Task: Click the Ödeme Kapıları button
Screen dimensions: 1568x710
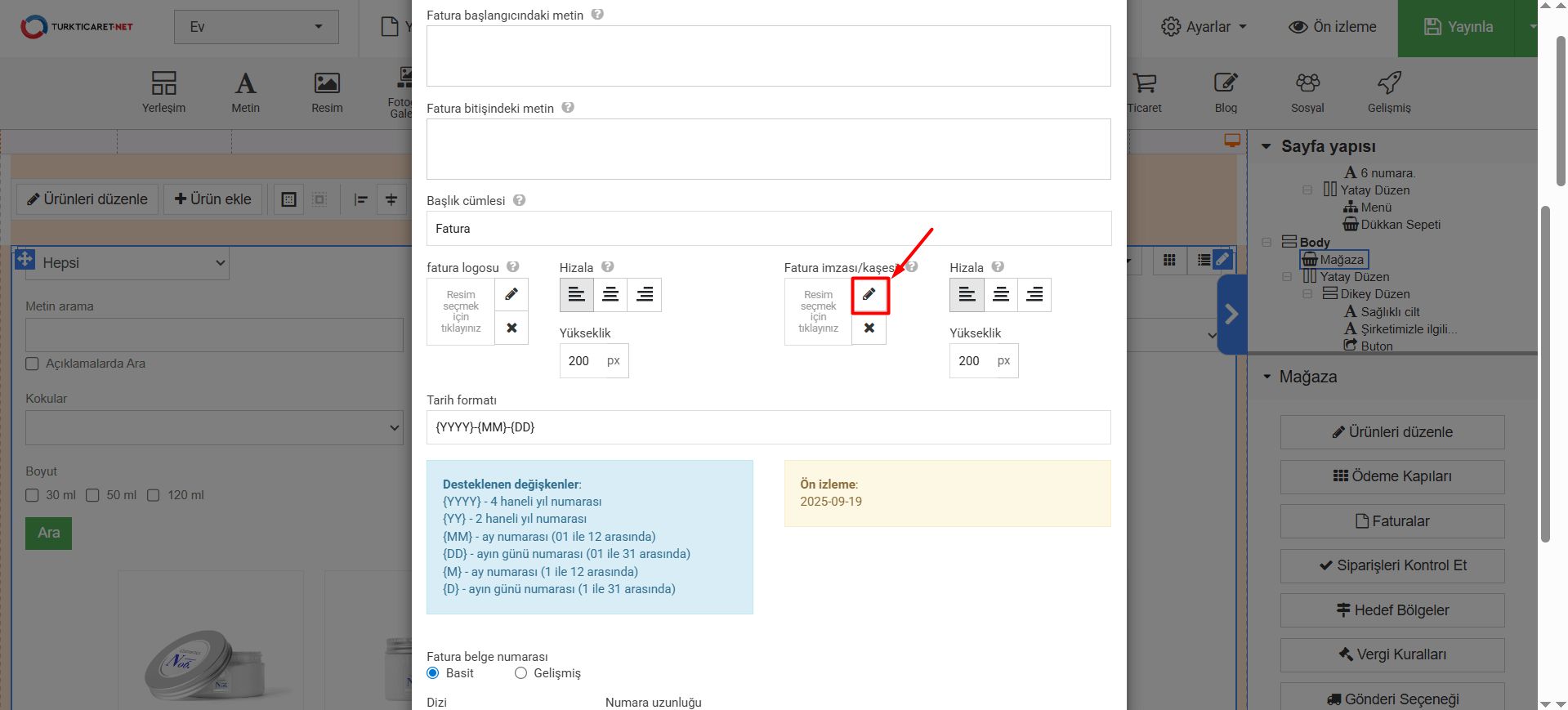Action: point(1392,476)
